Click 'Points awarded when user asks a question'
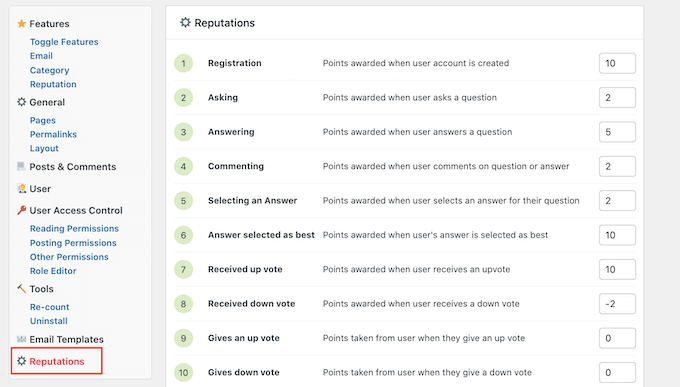This screenshot has width=680, height=387. pos(410,98)
